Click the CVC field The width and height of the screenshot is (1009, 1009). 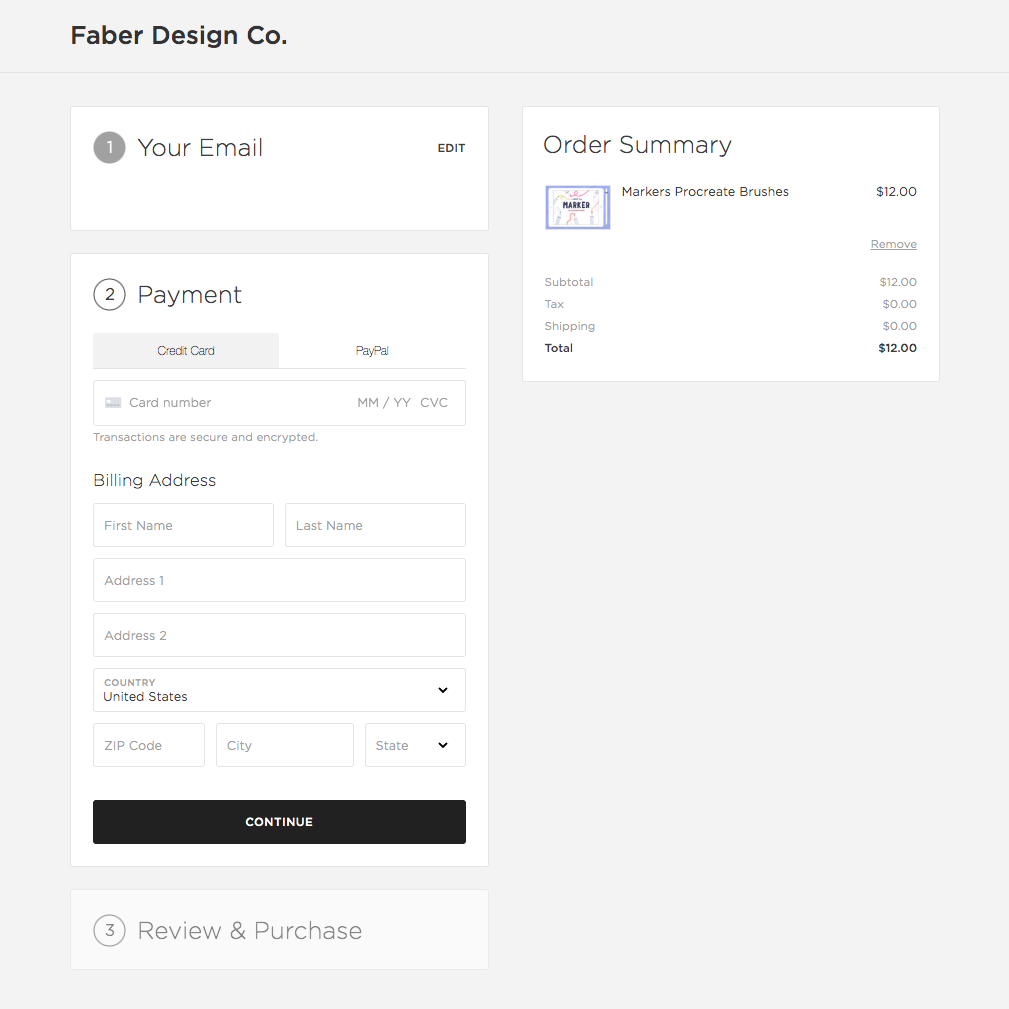tap(434, 403)
